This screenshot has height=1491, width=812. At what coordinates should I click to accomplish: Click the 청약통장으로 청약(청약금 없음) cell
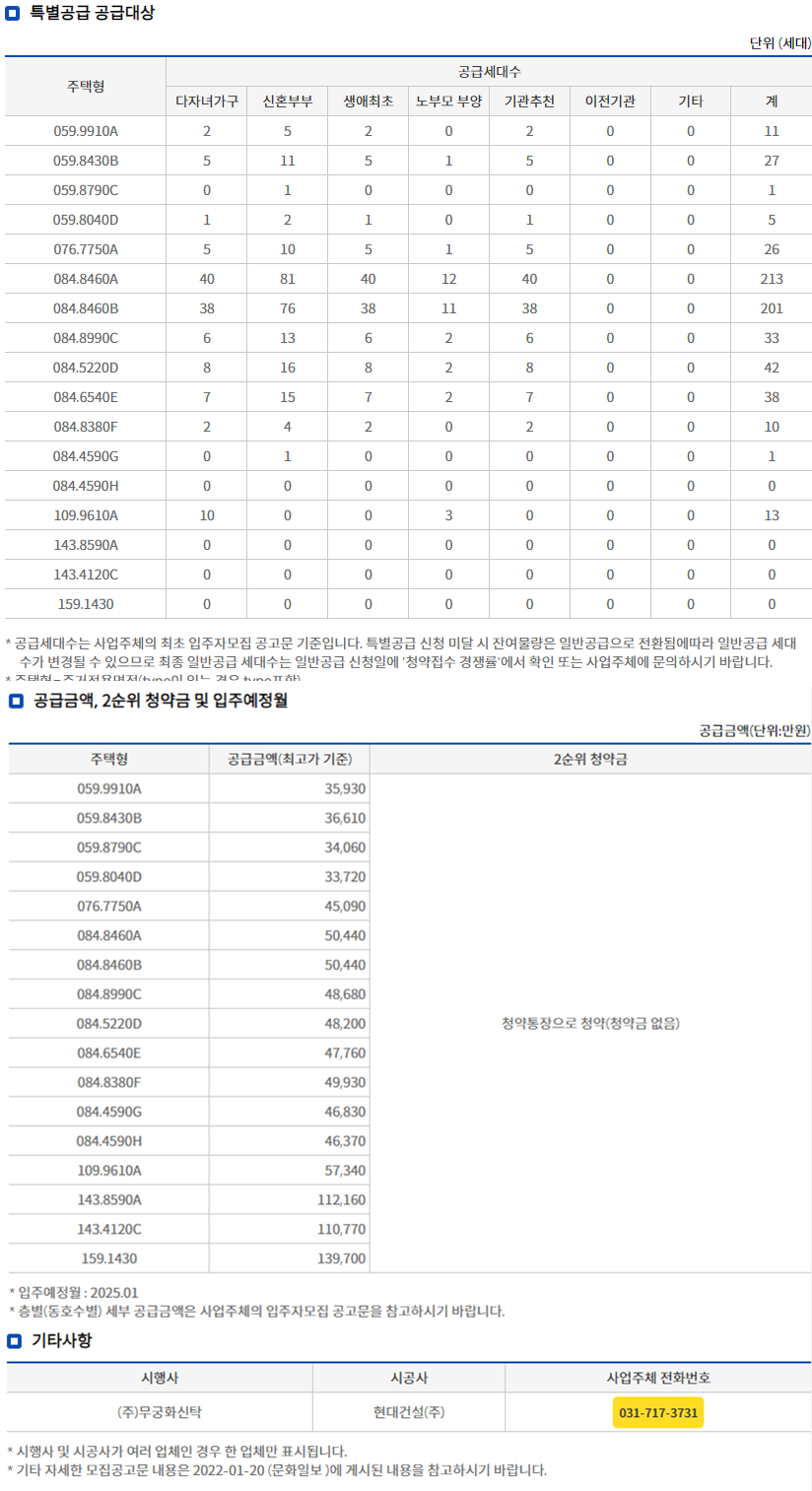590,1023
